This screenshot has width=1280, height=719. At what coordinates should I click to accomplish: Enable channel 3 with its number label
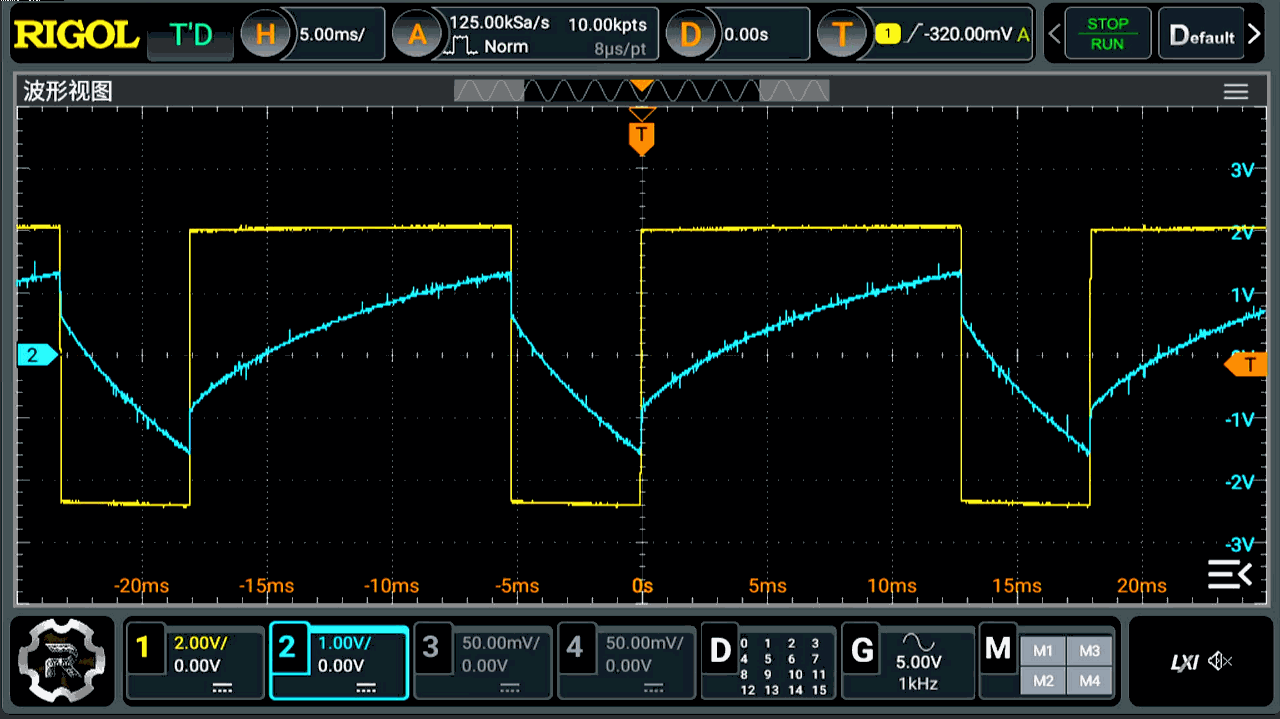pos(431,648)
